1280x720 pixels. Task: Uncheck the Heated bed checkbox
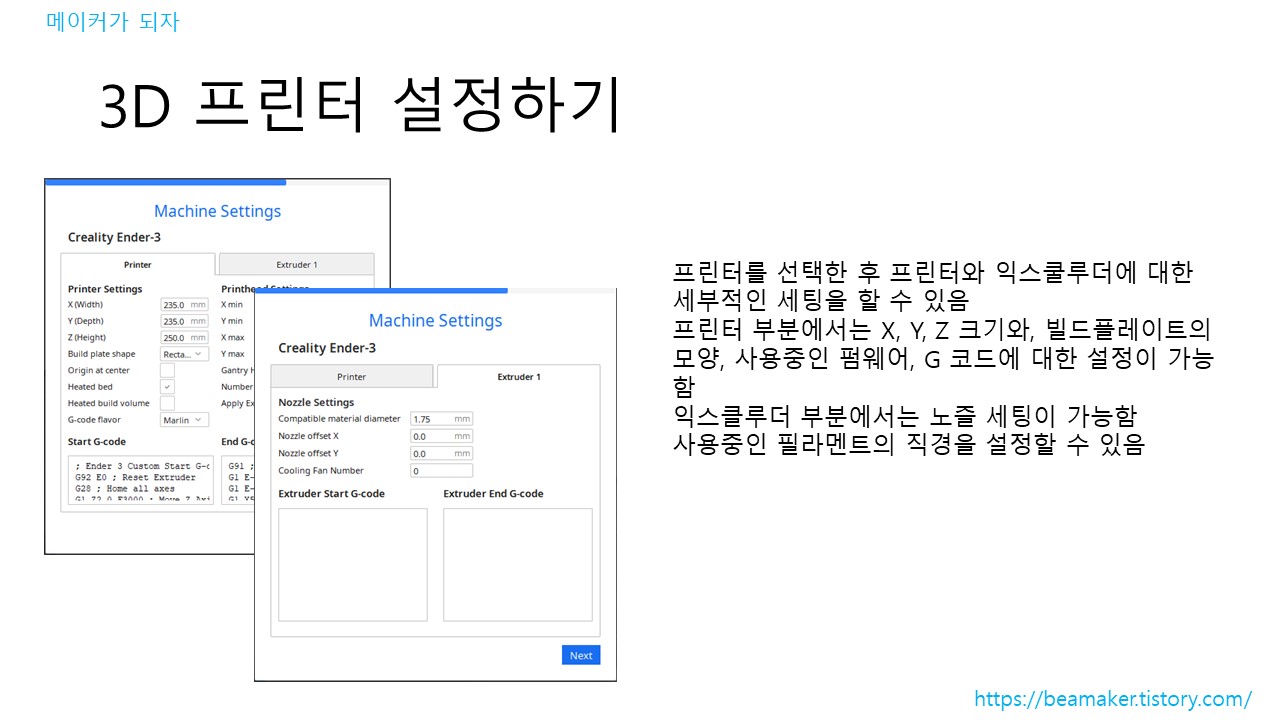tap(168, 386)
